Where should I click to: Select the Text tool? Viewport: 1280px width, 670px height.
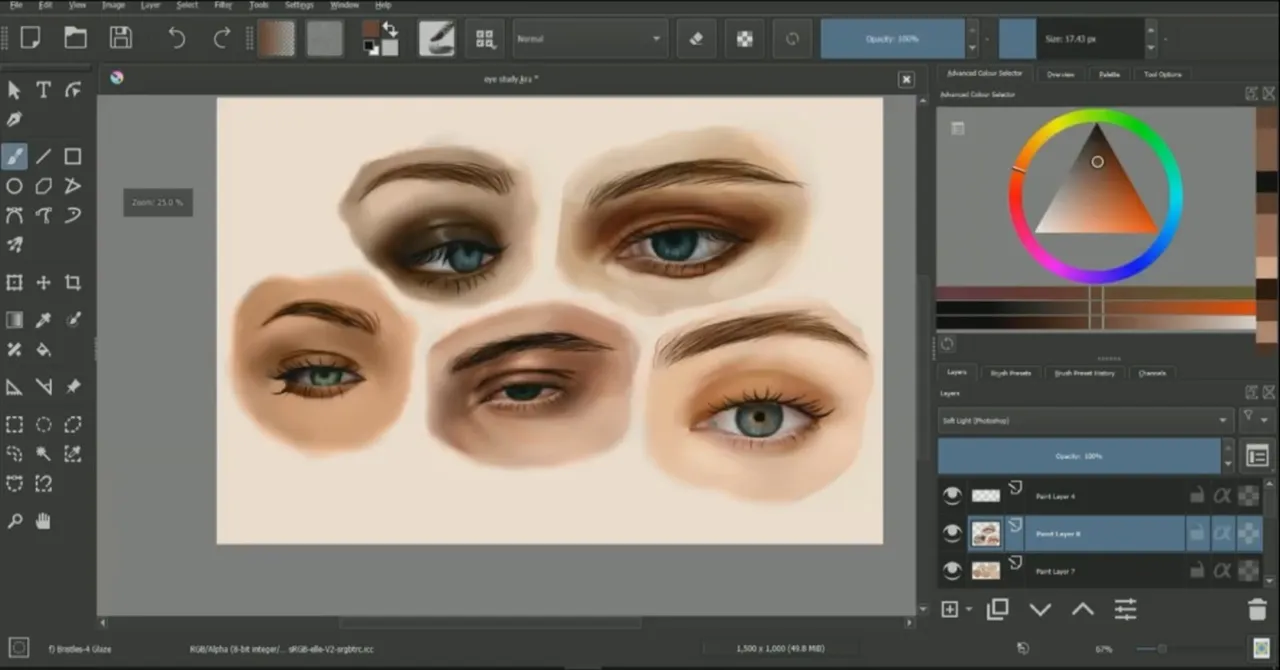[x=44, y=90]
